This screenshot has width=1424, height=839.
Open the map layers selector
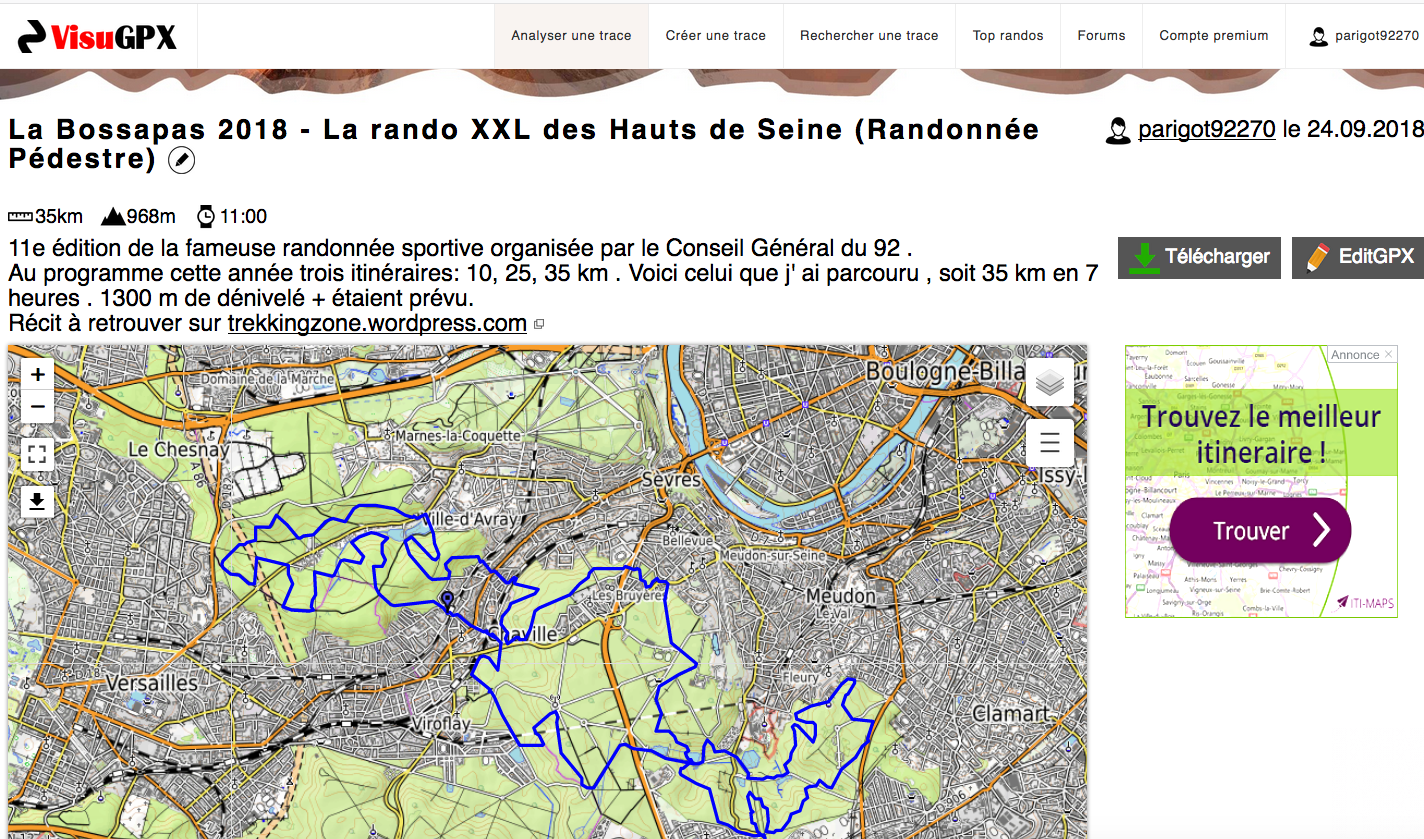tap(1049, 383)
